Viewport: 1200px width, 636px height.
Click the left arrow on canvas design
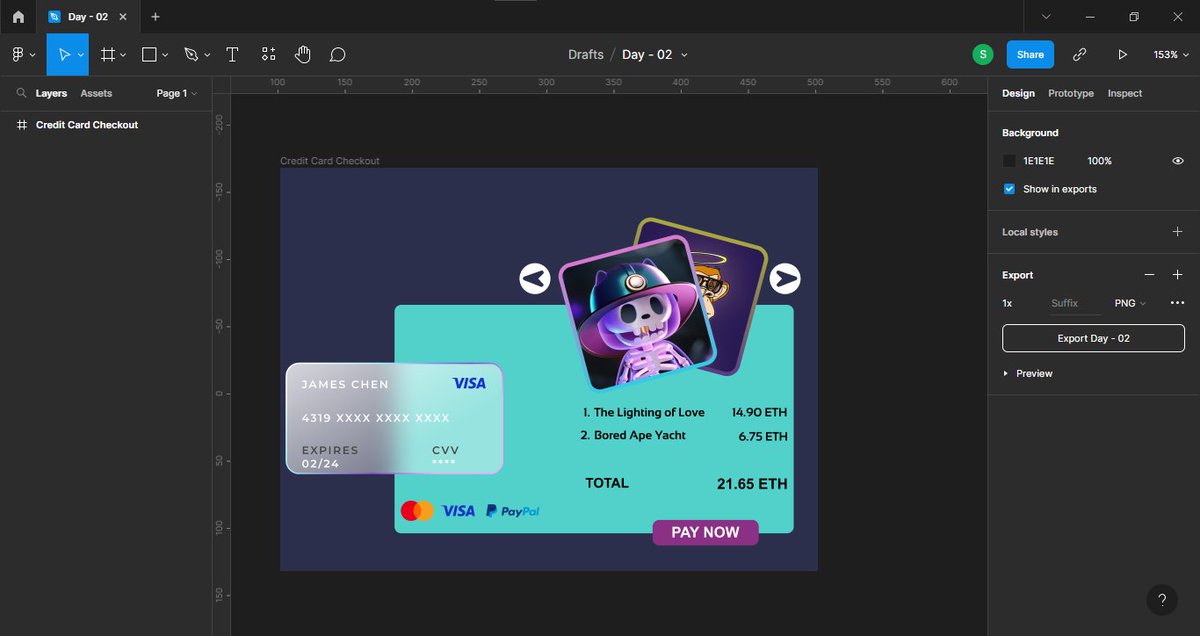[x=535, y=278]
